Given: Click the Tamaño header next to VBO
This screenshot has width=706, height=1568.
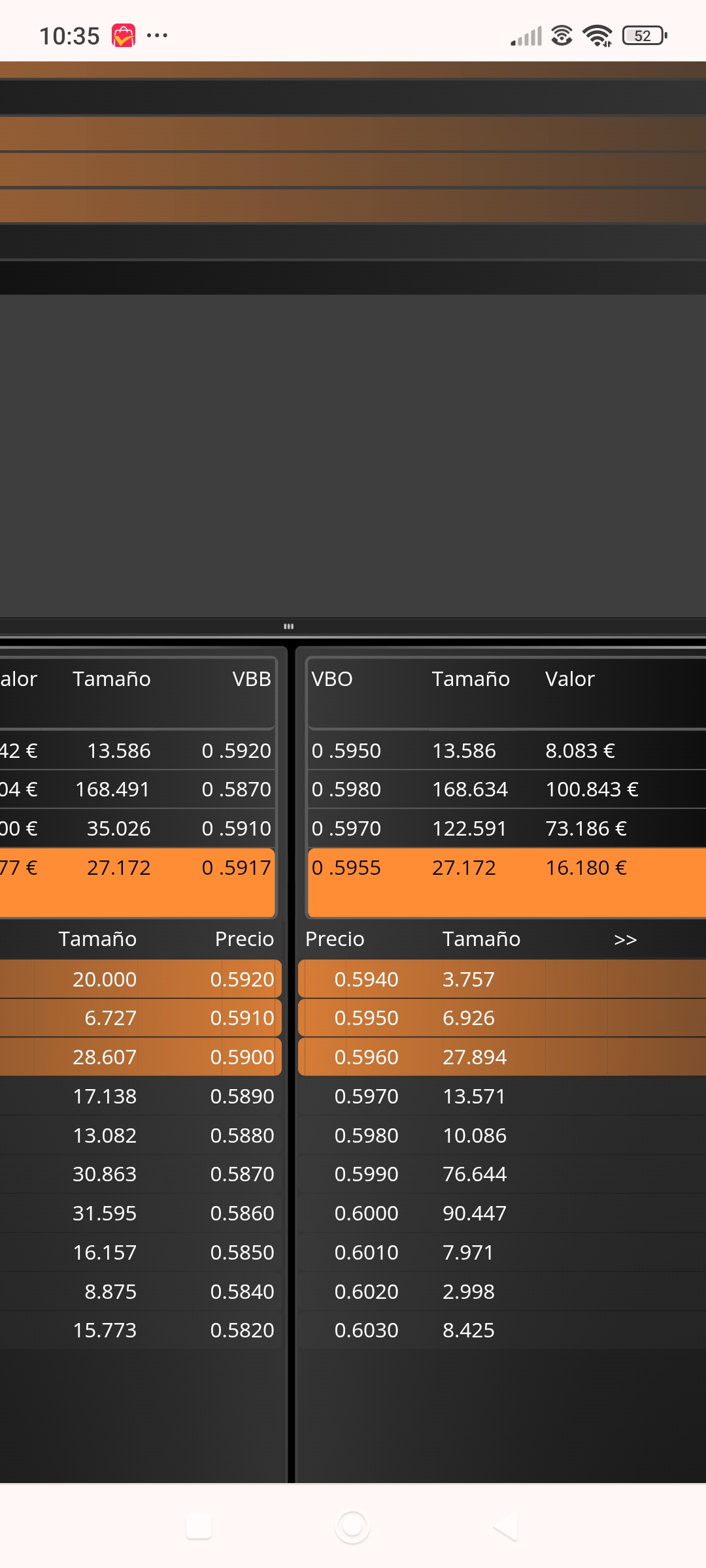Looking at the screenshot, I should (x=471, y=679).
